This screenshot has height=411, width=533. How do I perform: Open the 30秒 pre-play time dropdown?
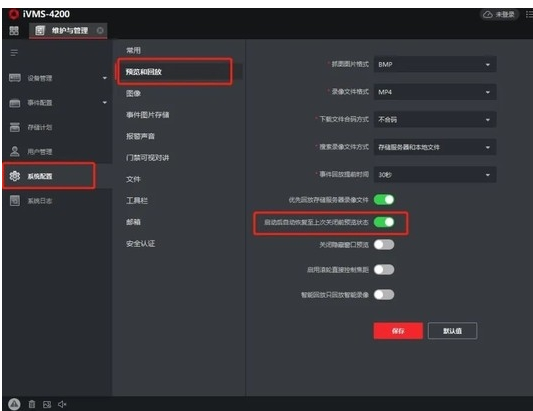tap(435, 175)
